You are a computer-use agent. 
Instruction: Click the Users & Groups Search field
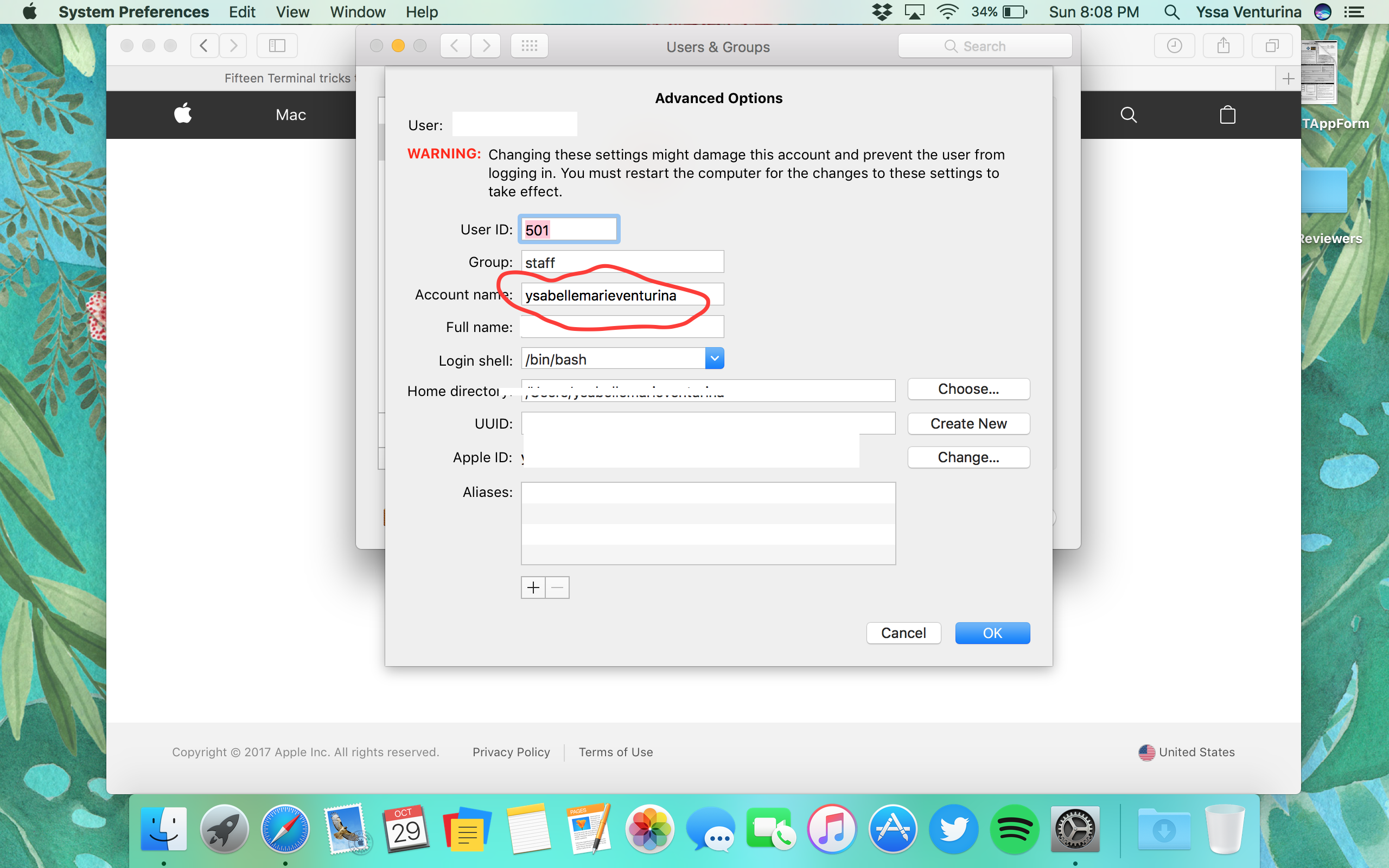click(x=984, y=46)
